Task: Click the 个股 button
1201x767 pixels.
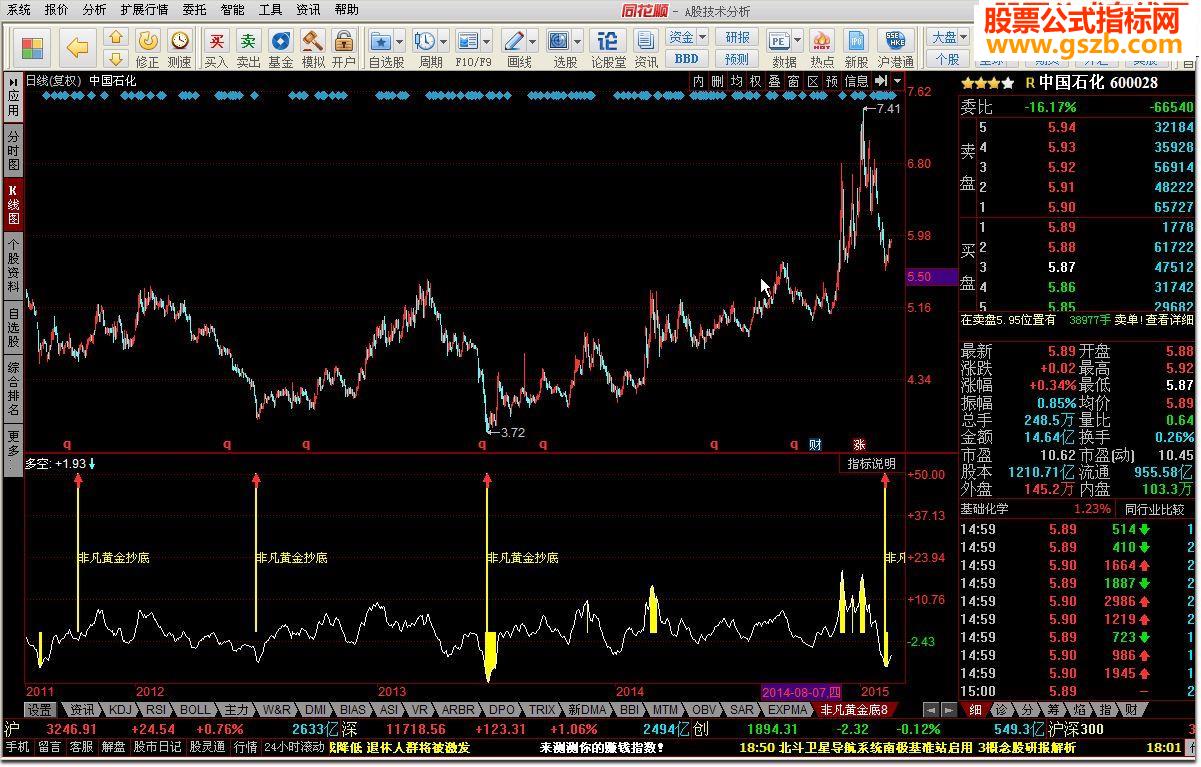Action: click(x=948, y=59)
